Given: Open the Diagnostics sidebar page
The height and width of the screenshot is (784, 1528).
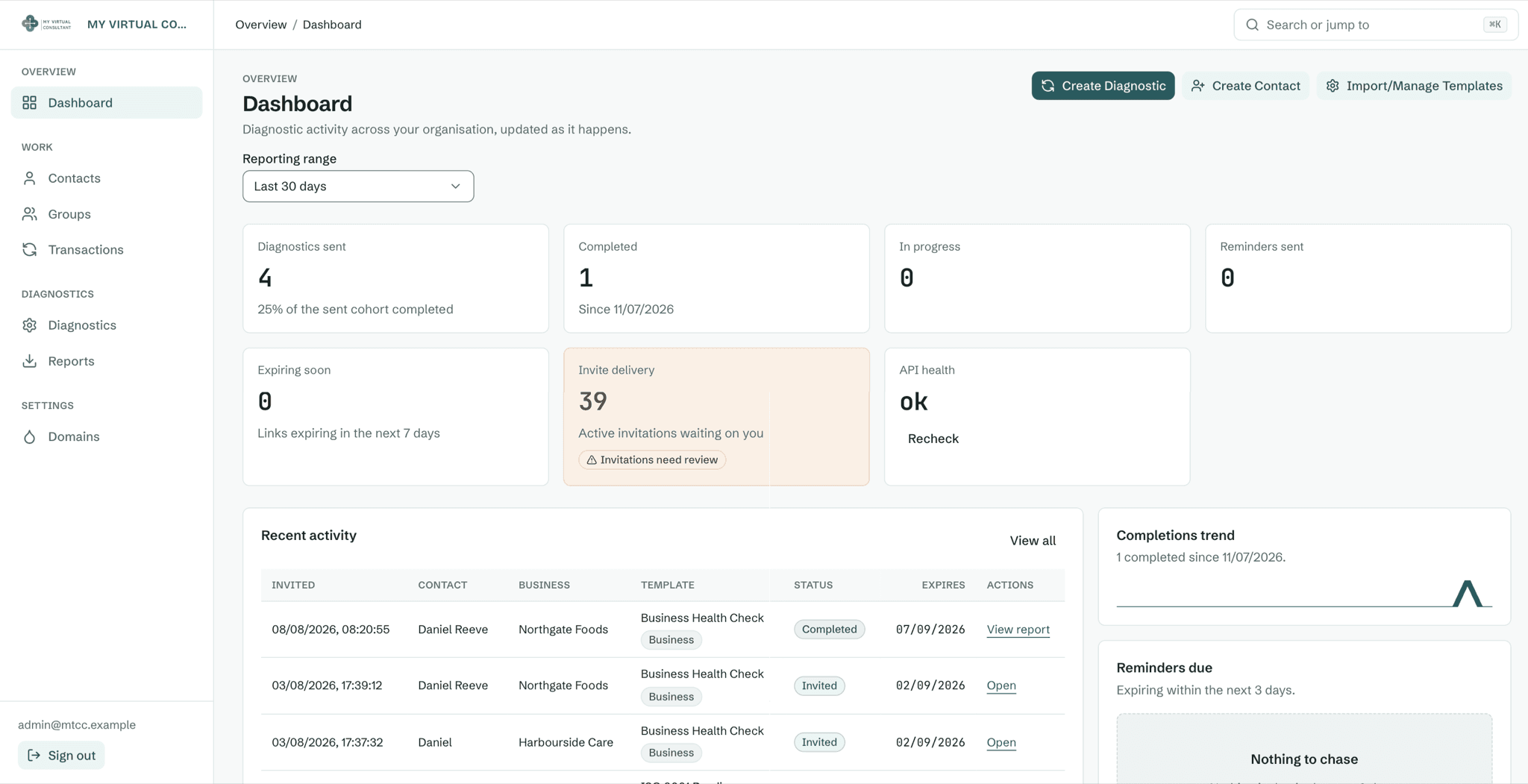Looking at the screenshot, I should 107,325.
